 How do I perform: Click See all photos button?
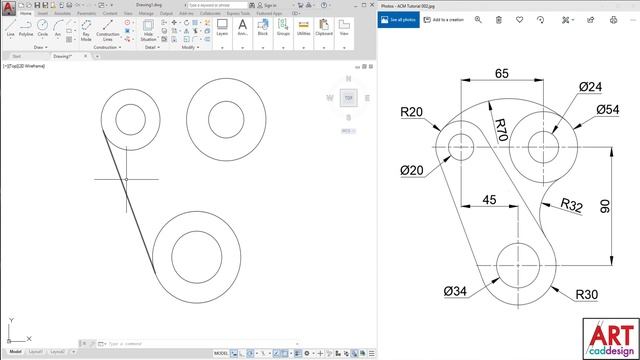[398, 20]
